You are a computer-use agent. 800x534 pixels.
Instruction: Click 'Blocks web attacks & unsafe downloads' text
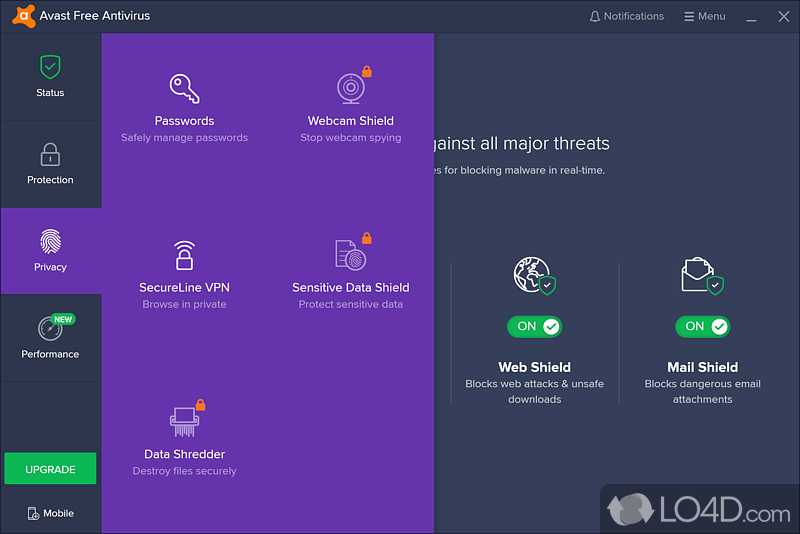534,392
